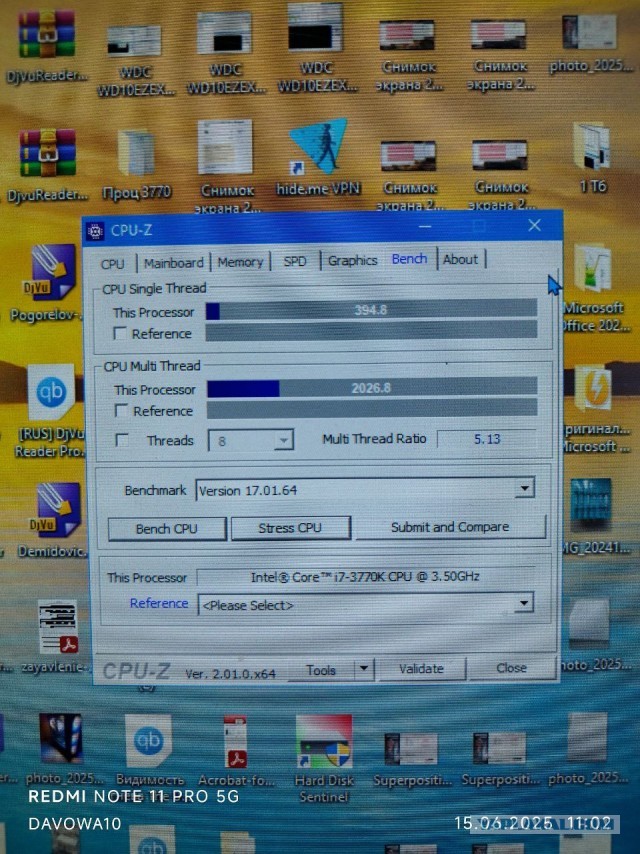Switch to the SPD tab
The image size is (640, 854).
pos(295,261)
